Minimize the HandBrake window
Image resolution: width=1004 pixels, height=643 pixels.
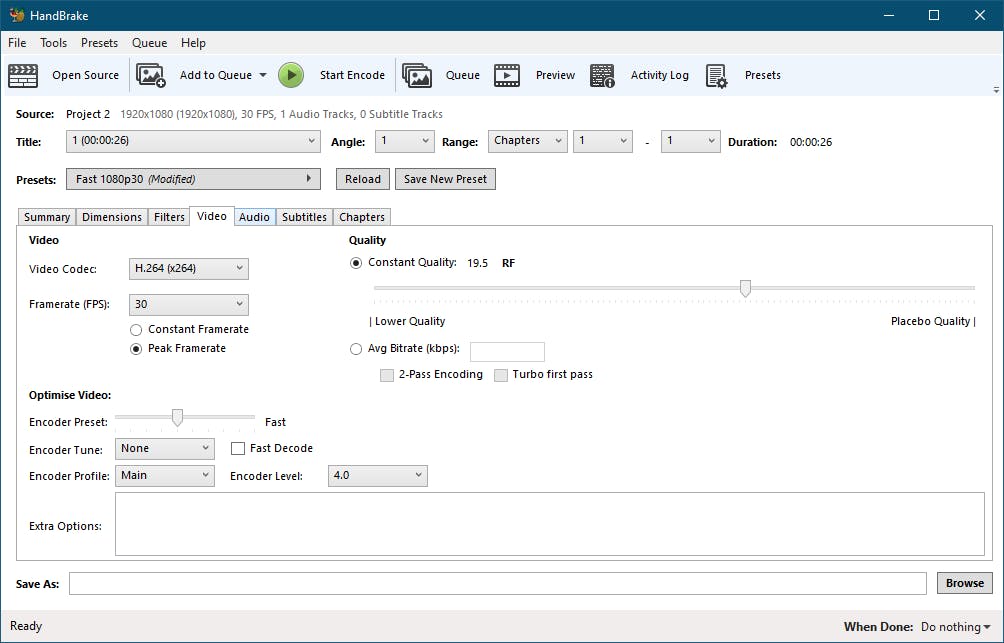tap(889, 15)
